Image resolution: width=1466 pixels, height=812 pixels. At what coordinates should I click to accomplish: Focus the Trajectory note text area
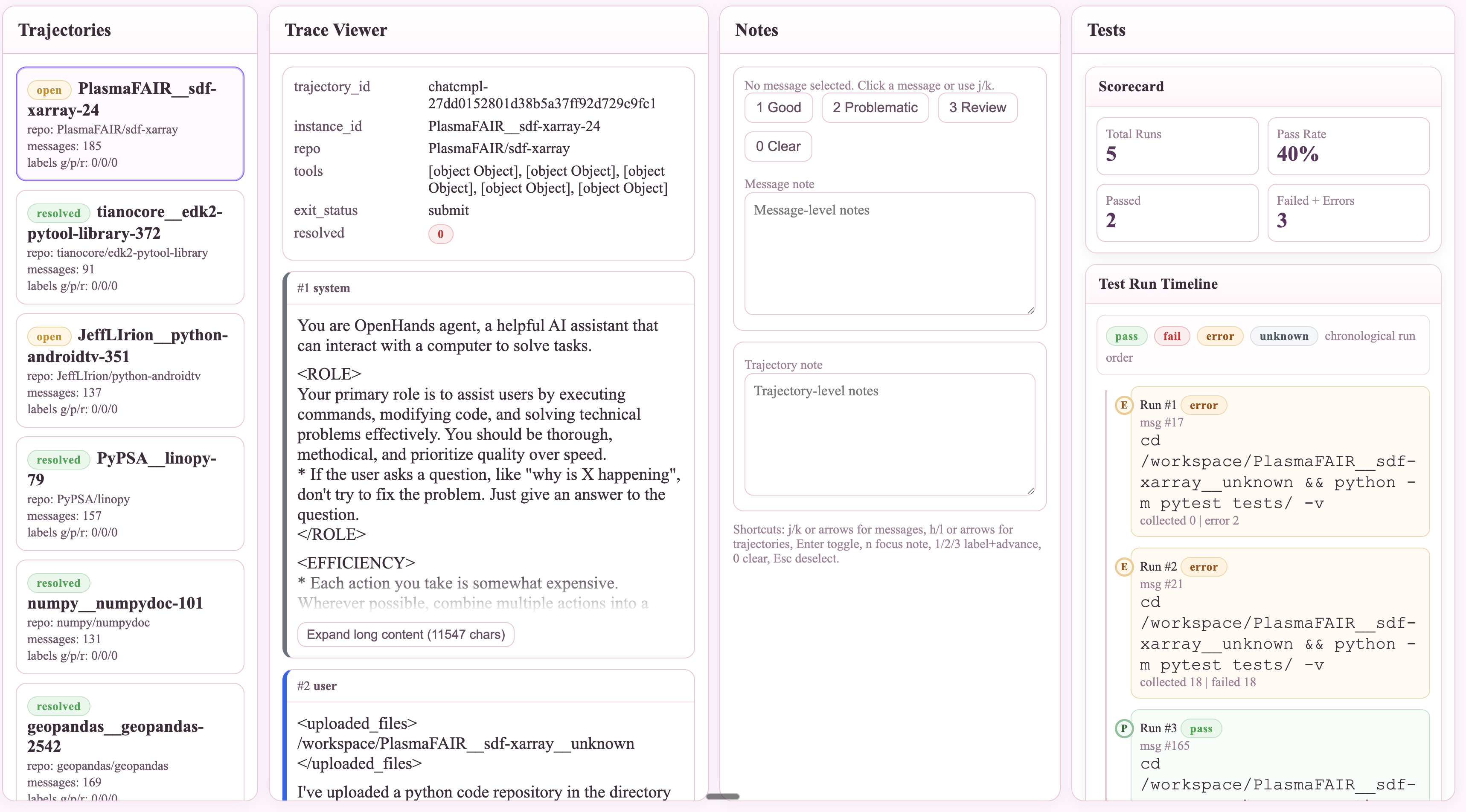[x=890, y=434]
